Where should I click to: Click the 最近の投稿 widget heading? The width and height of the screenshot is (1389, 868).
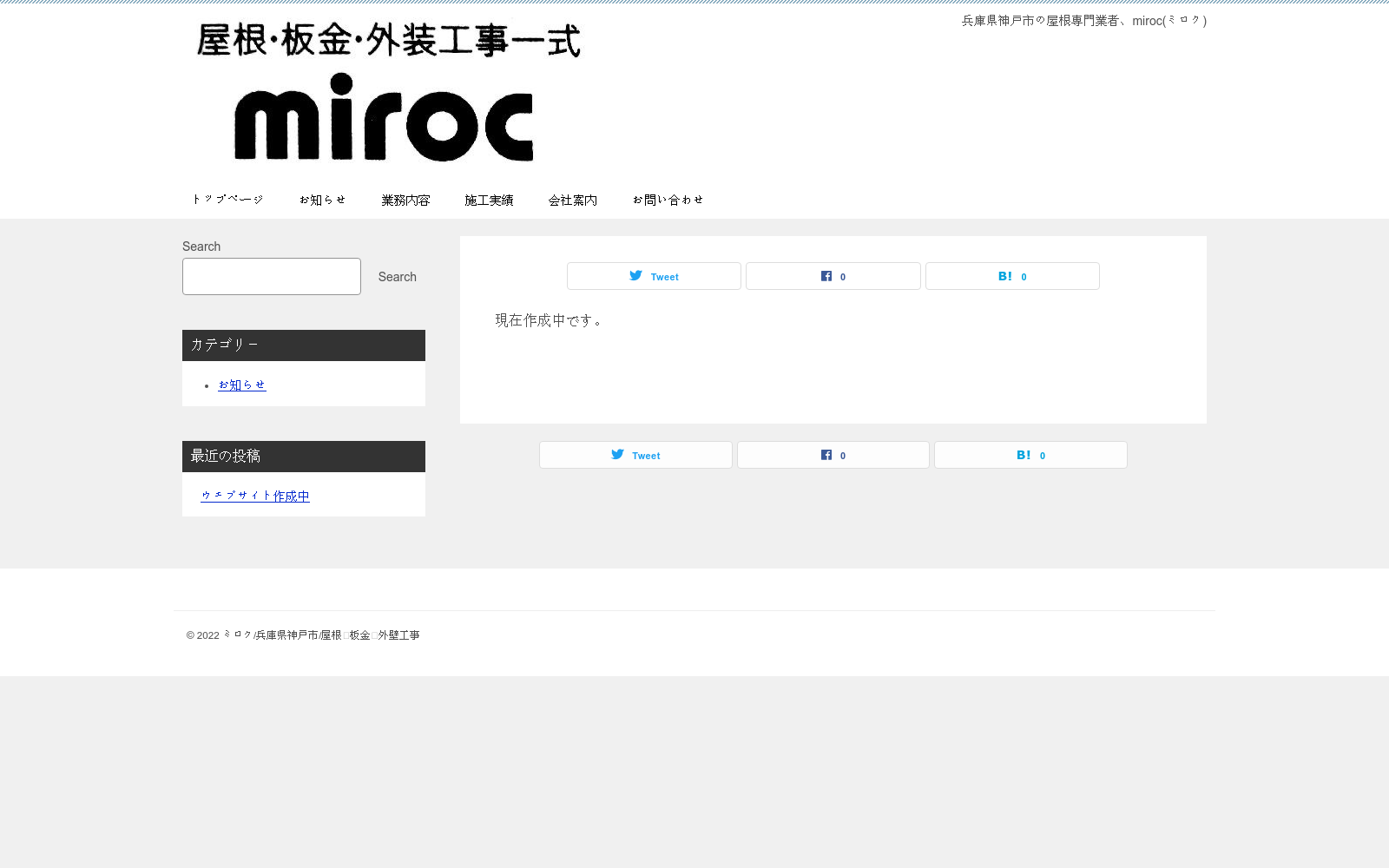[x=304, y=457]
